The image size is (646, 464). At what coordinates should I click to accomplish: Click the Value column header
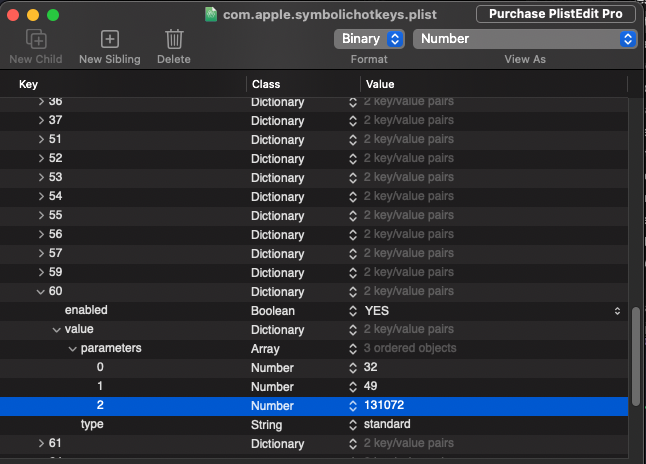pyautogui.click(x=380, y=84)
